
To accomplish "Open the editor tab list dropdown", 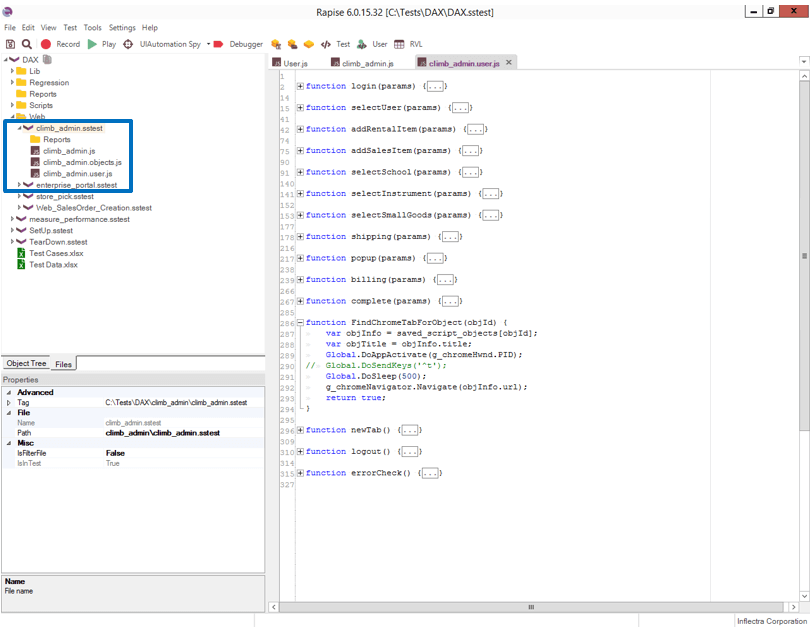I will (804, 62).
